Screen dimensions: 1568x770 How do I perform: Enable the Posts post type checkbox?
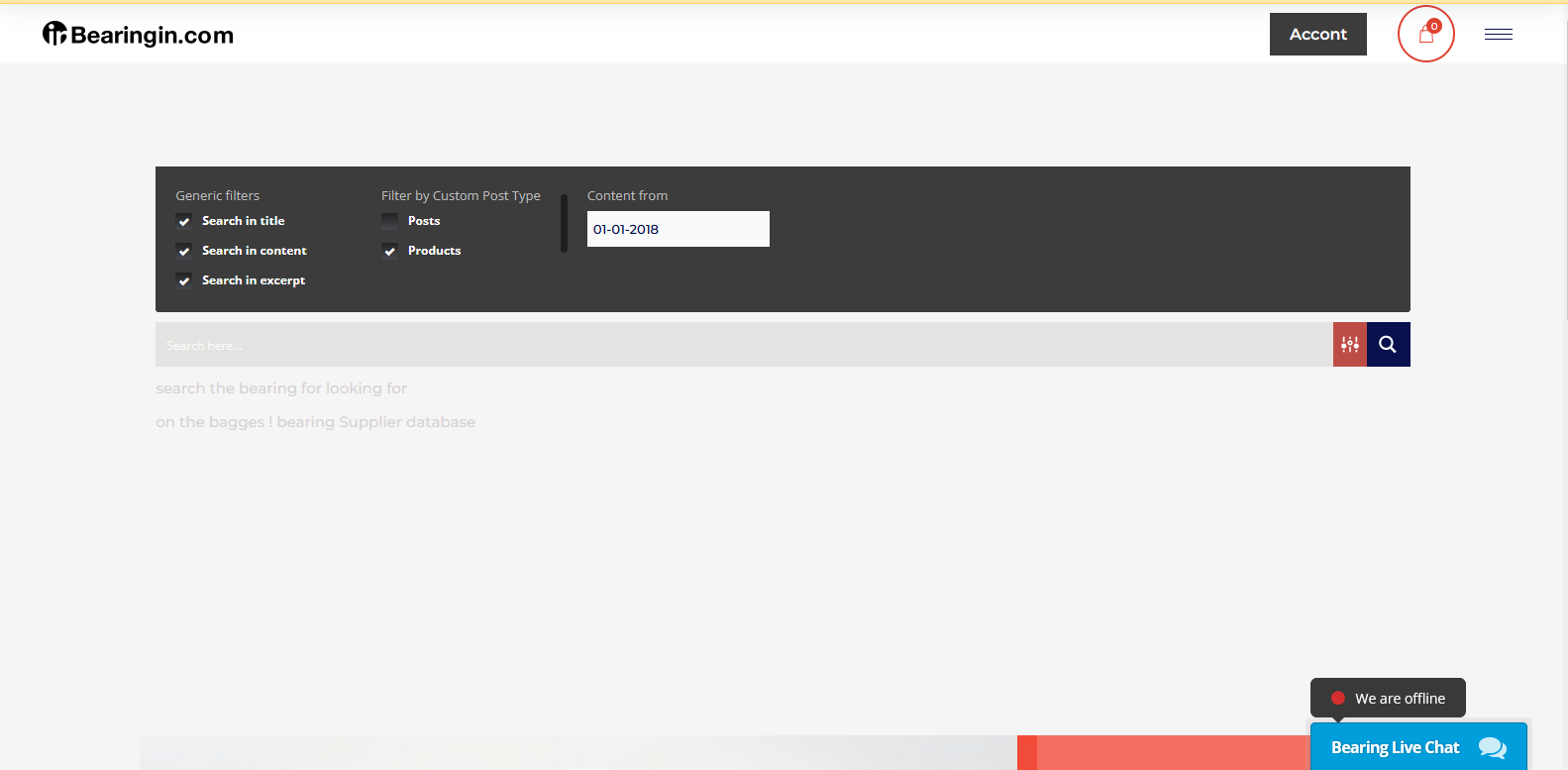(x=390, y=221)
